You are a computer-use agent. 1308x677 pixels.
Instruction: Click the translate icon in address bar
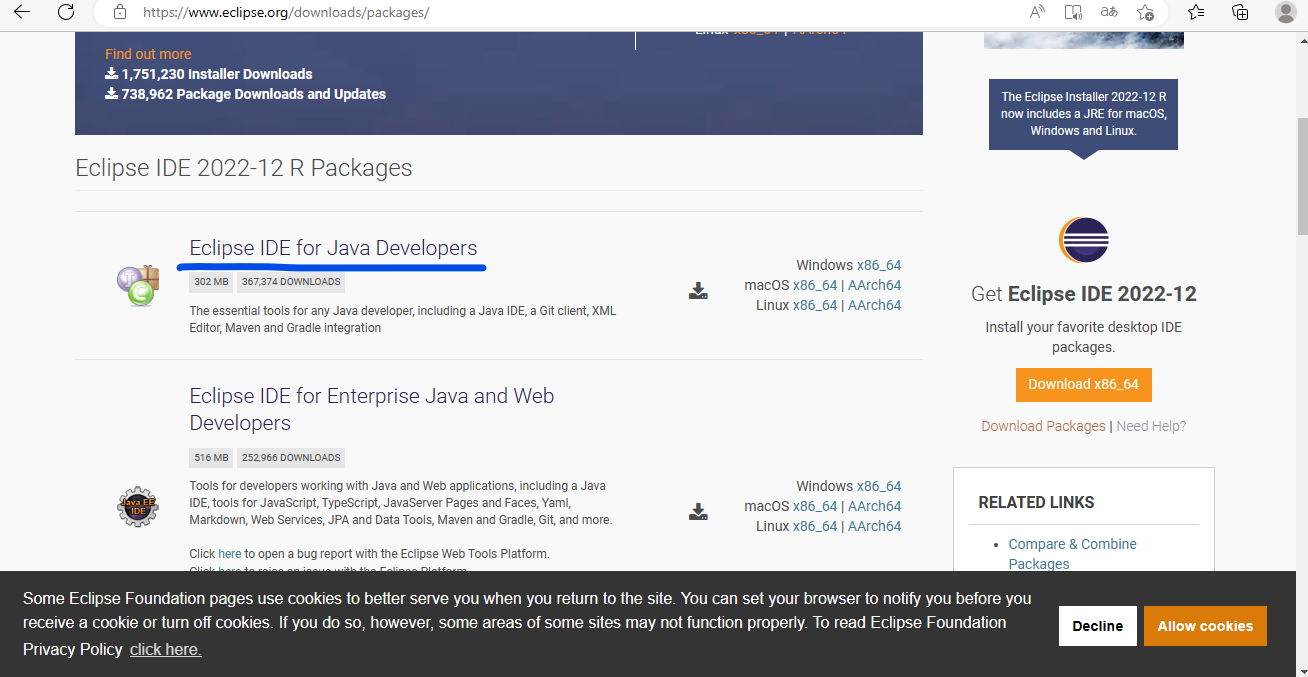pos(1108,12)
